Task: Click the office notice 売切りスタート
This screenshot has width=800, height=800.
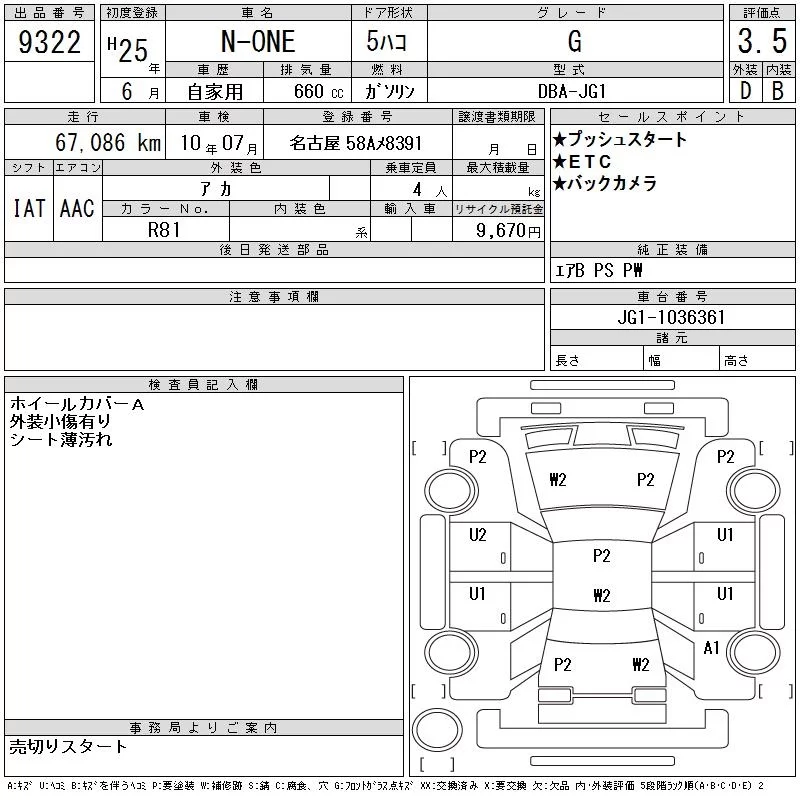Action: pyautogui.click(x=68, y=747)
